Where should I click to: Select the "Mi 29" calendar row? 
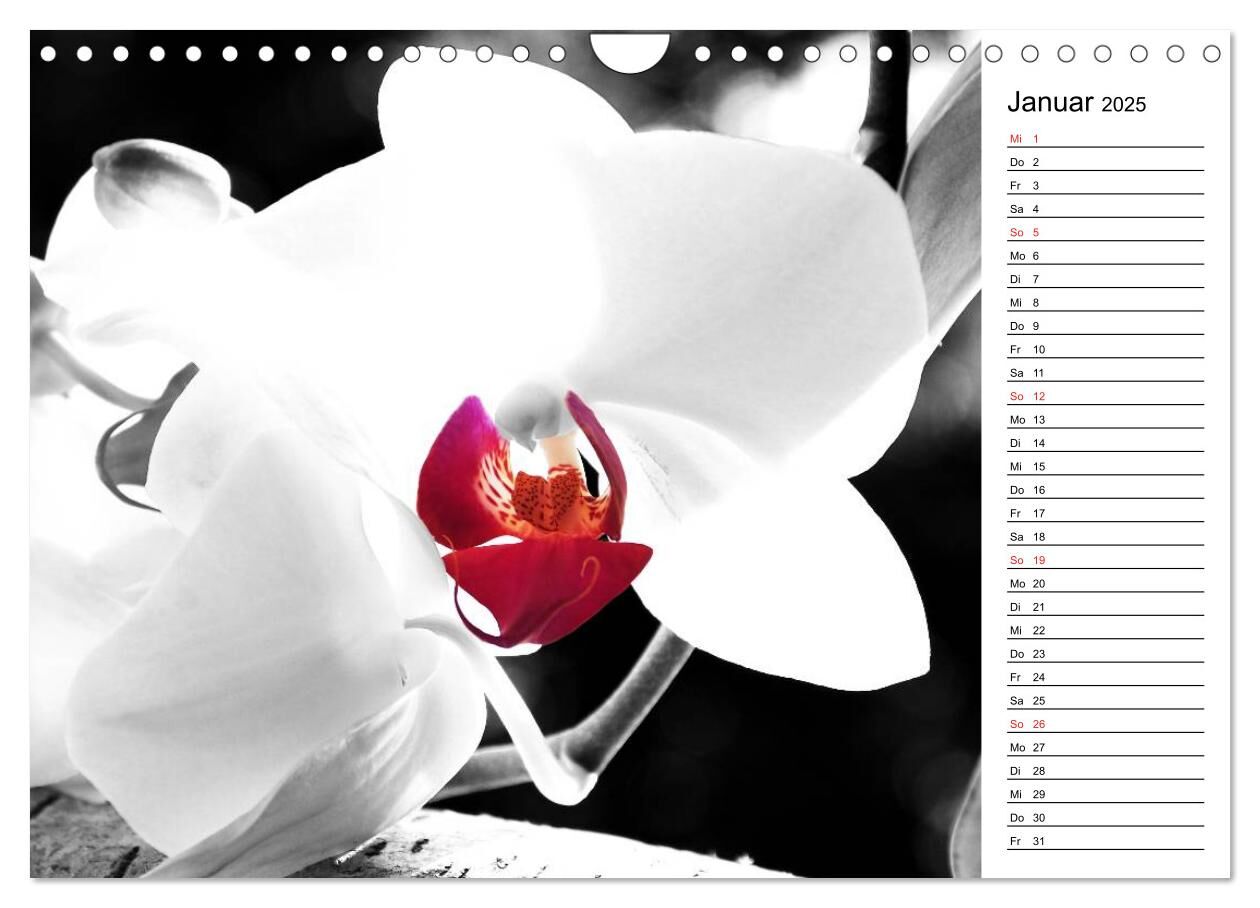1027,794
